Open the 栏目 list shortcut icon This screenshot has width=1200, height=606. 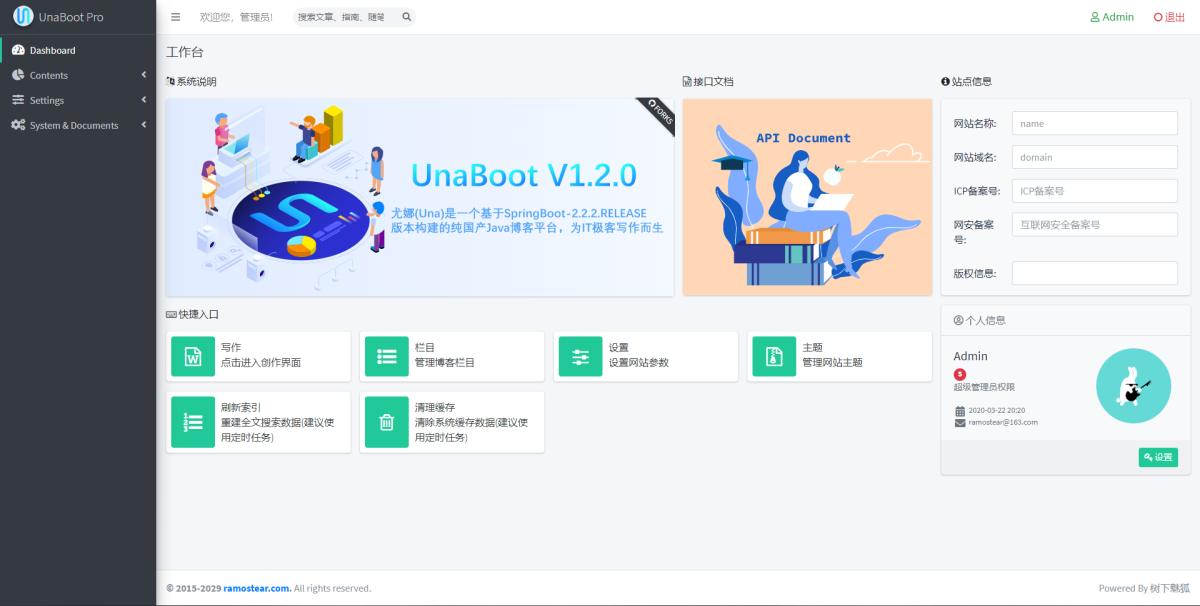pos(387,356)
